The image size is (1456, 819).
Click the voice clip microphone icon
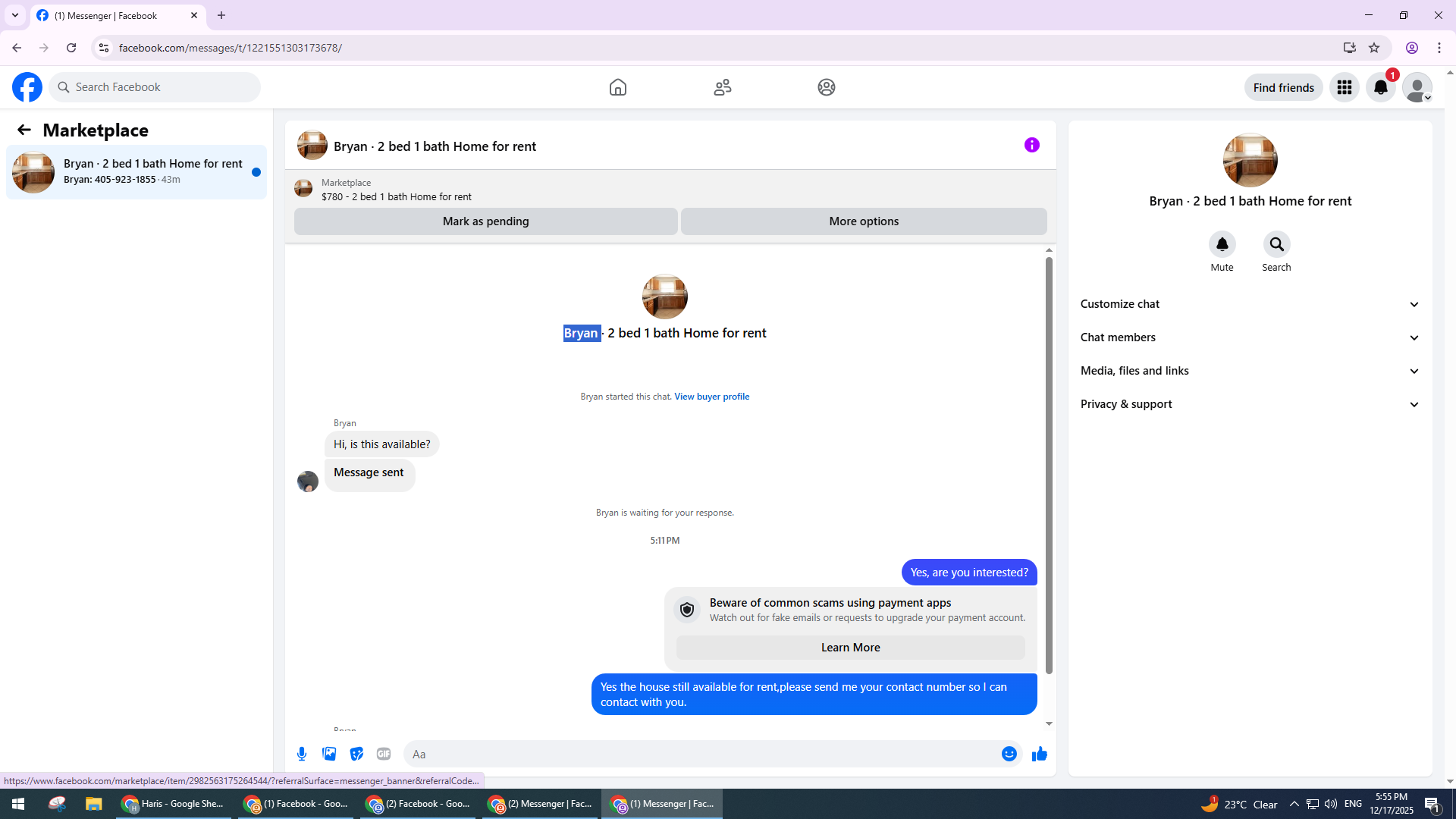click(x=302, y=754)
